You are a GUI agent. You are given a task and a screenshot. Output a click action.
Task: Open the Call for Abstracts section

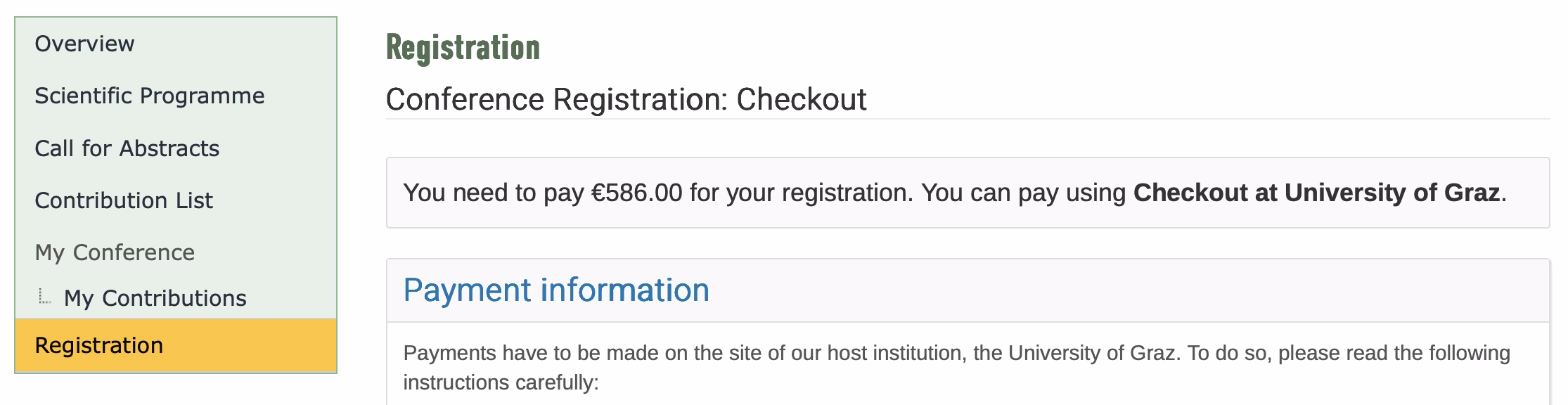coord(127,148)
